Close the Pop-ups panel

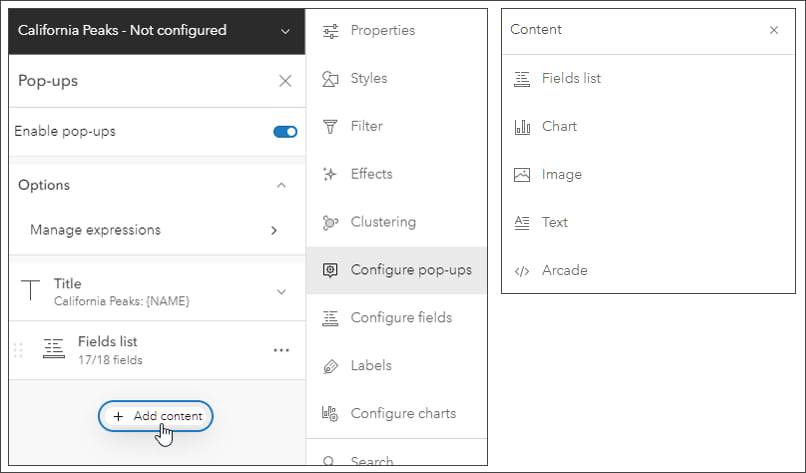tap(285, 81)
